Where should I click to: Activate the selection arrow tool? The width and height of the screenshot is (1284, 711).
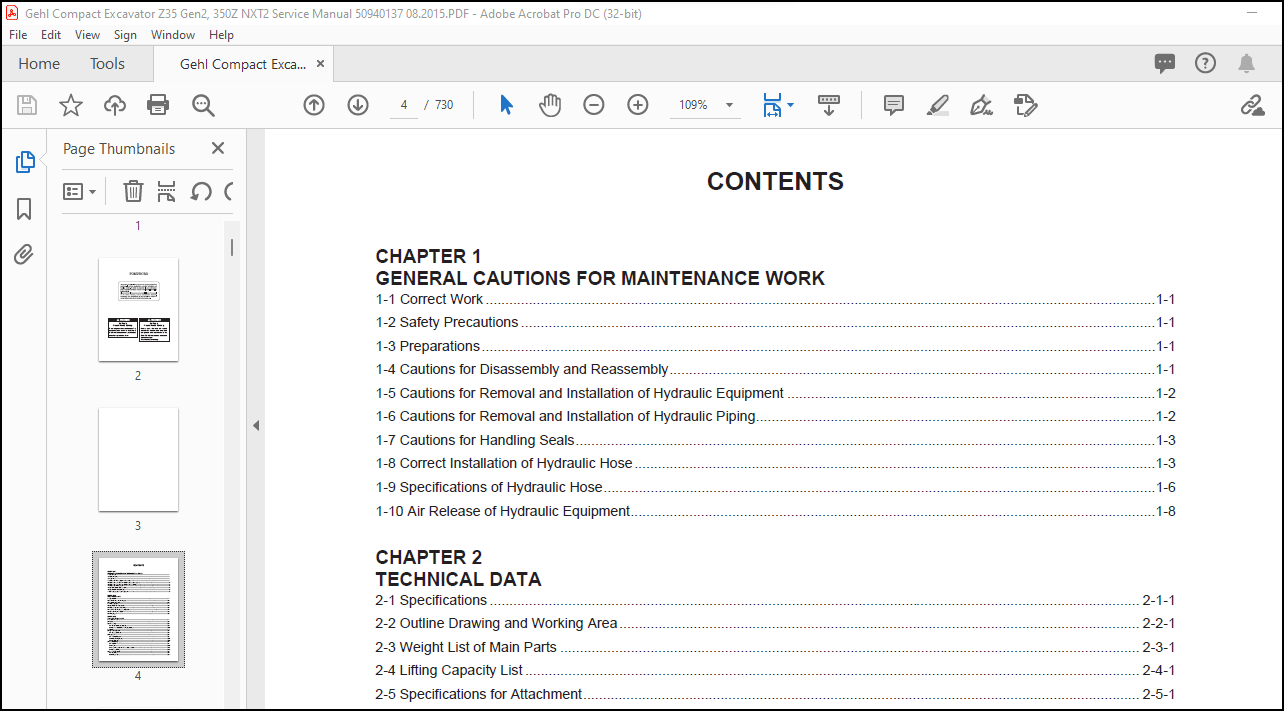click(x=506, y=105)
